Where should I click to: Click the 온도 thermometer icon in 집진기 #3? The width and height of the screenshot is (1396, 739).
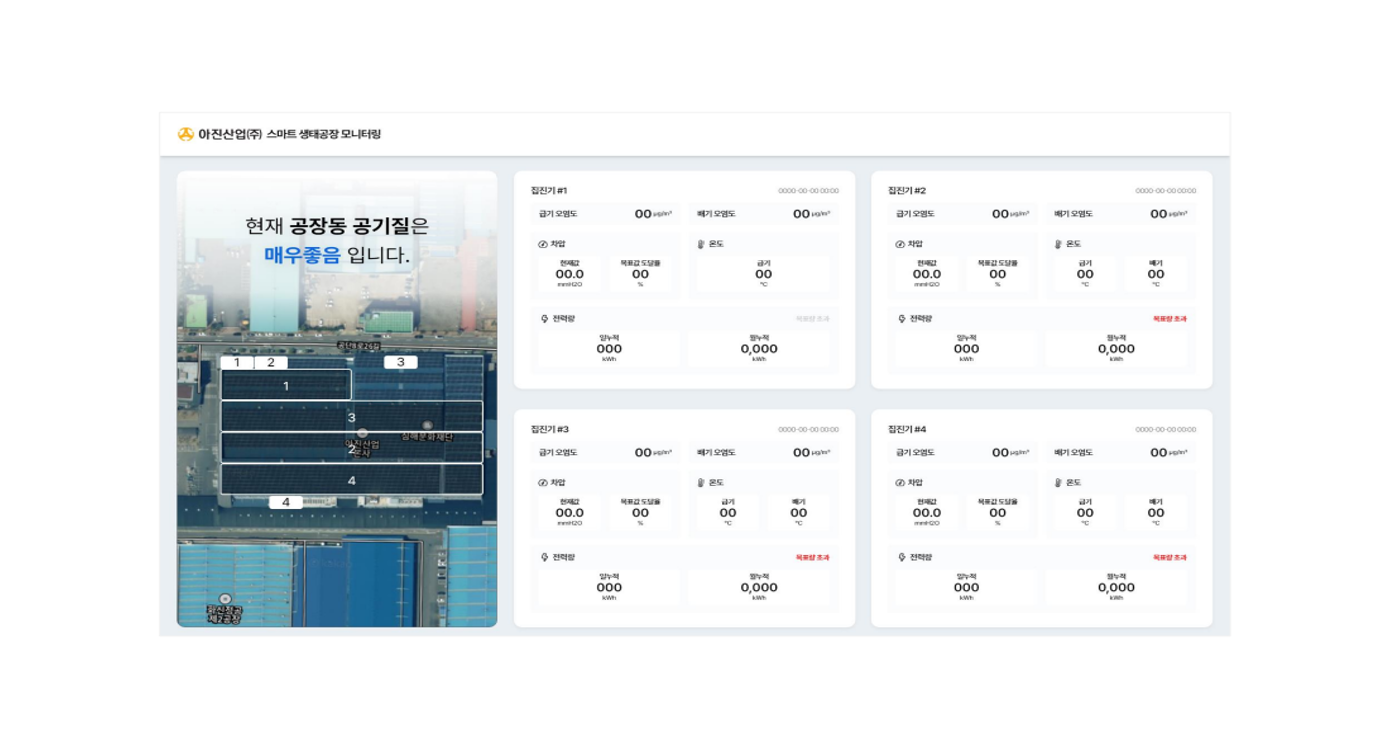pos(701,483)
